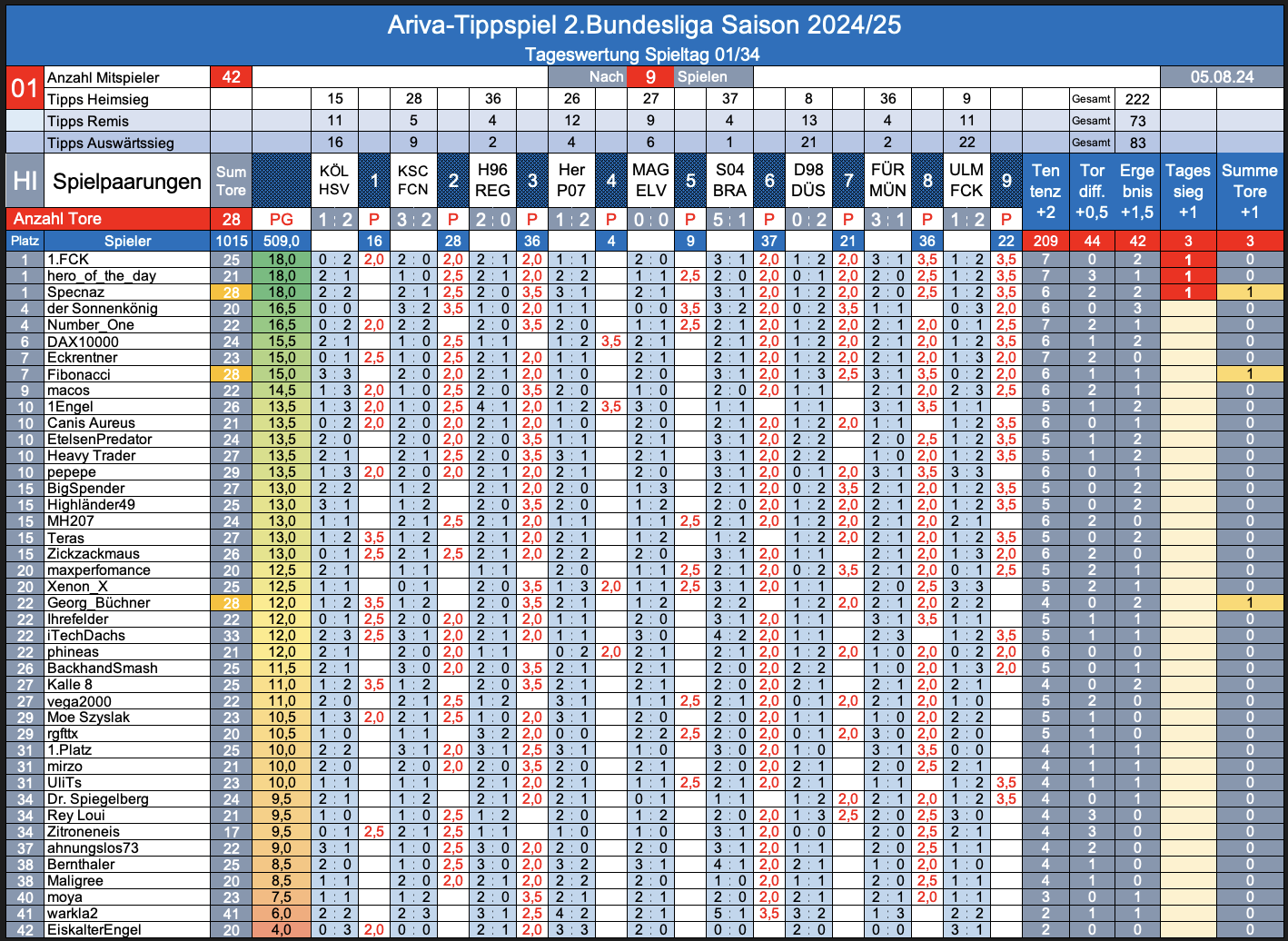1288x941 pixels.
Task: Select the date cell 05.08.24
Action: point(1222,77)
